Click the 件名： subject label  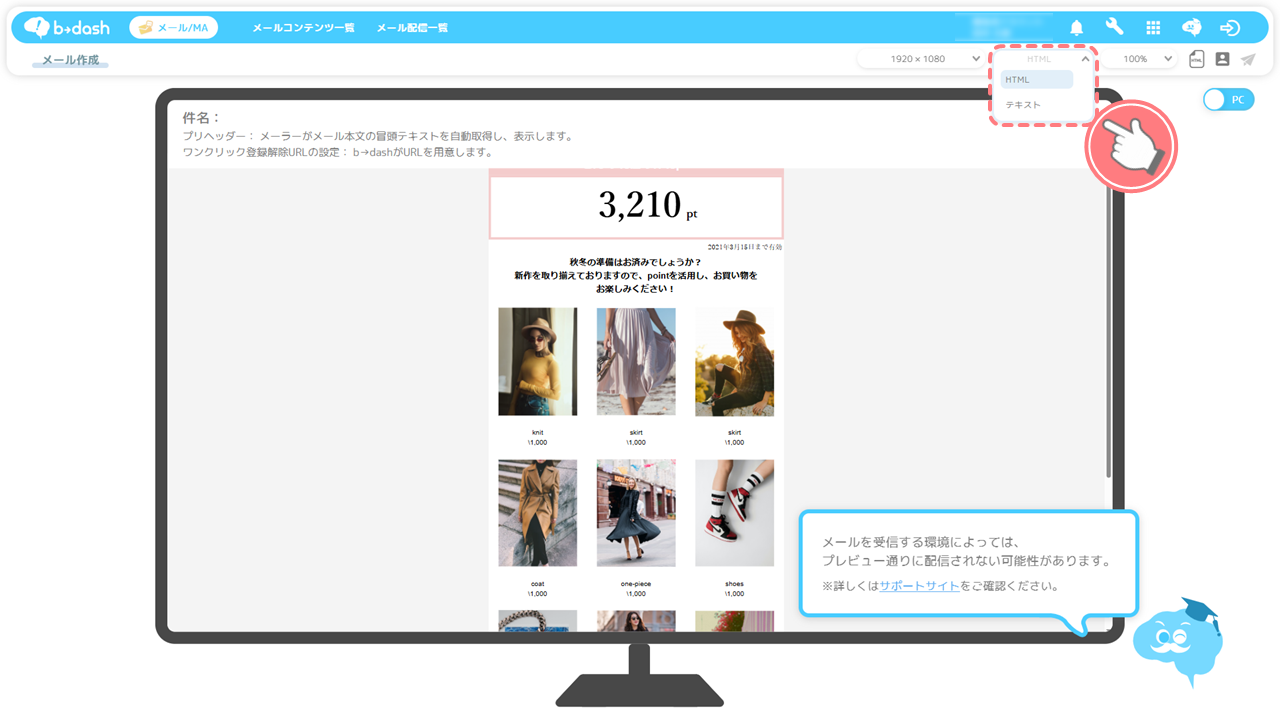pyautogui.click(x=201, y=118)
